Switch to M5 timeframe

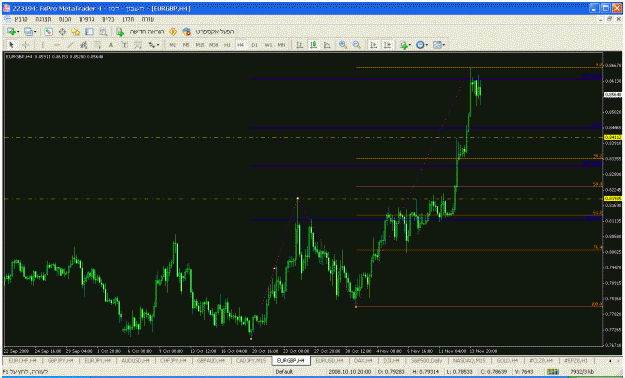click(186, 45)
